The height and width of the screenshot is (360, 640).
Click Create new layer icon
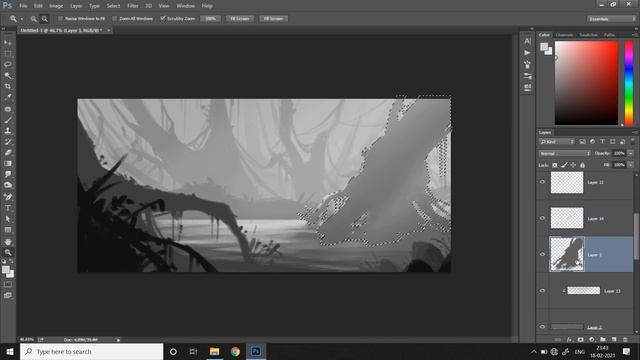pos(614,340)
